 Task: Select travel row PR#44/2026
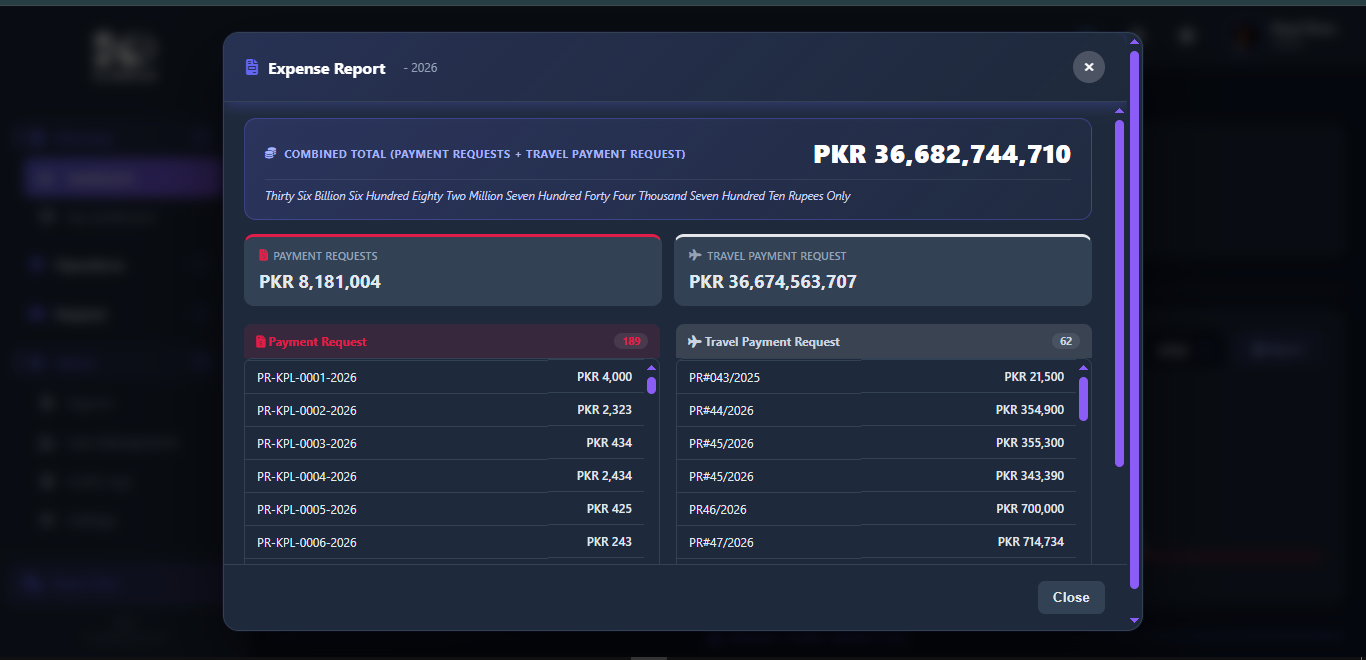[876, 410]
